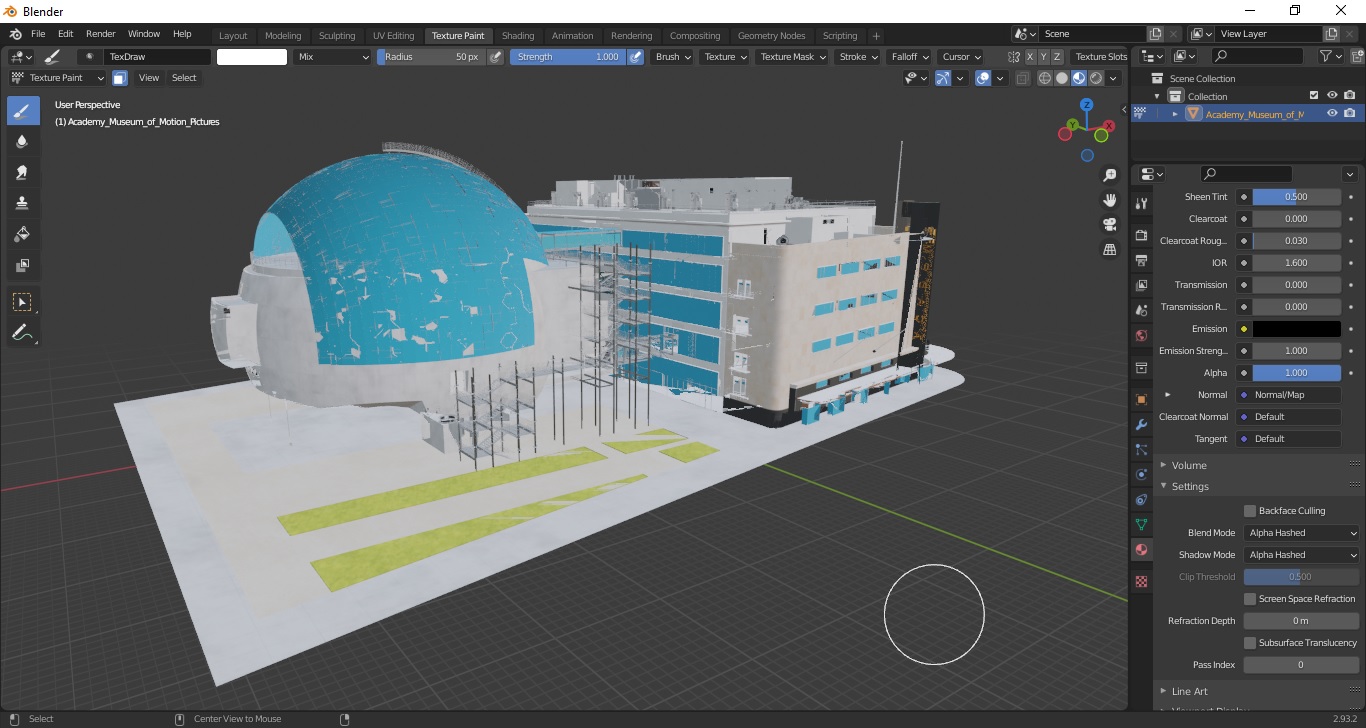Select the Fill tool
The height and width of the screenshot is (728, 1366).
[x=23, y=234]
